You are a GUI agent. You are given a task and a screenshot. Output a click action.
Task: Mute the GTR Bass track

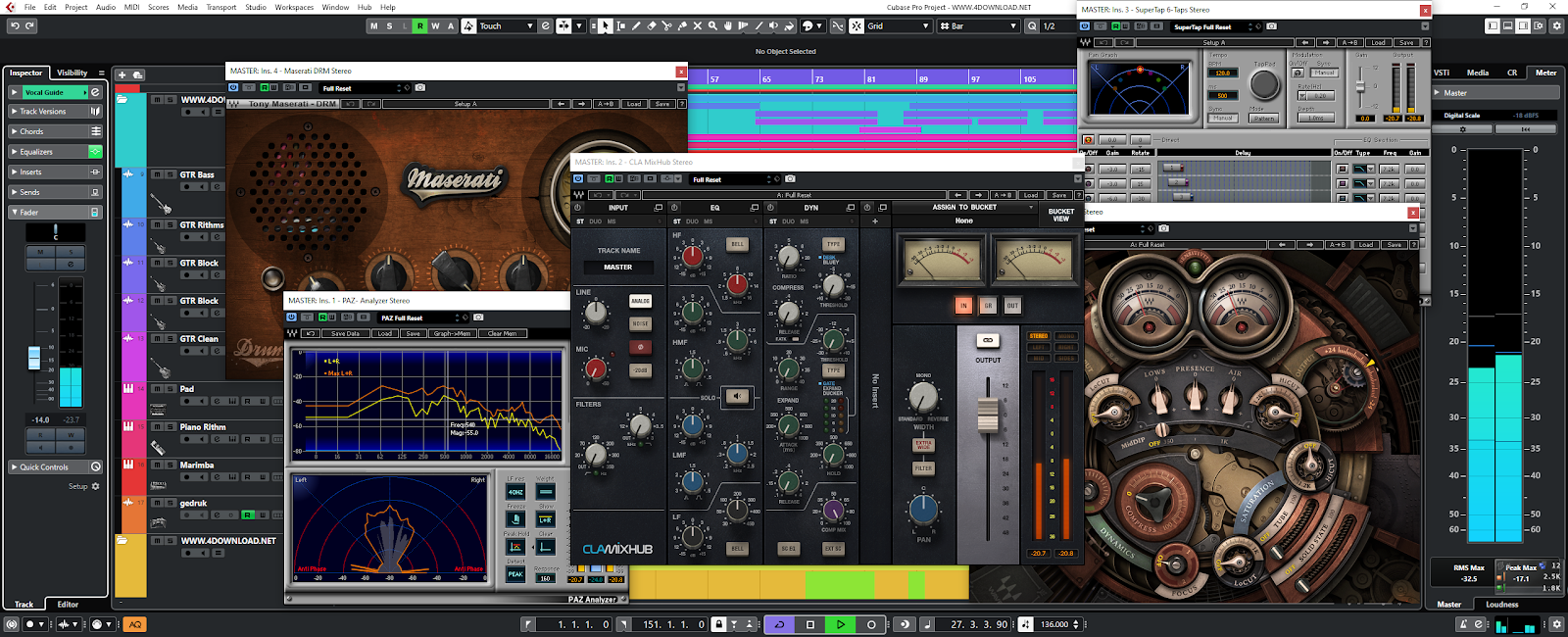click(157, 174)
